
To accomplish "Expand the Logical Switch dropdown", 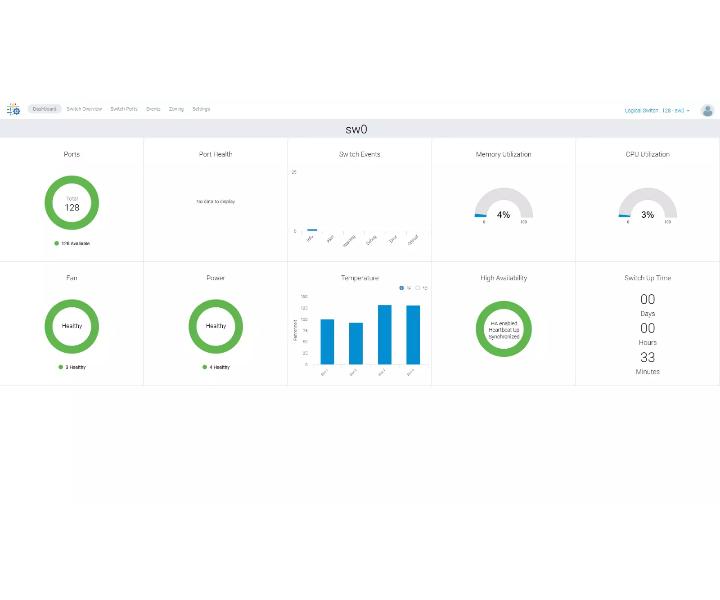I will coord(657,110).
